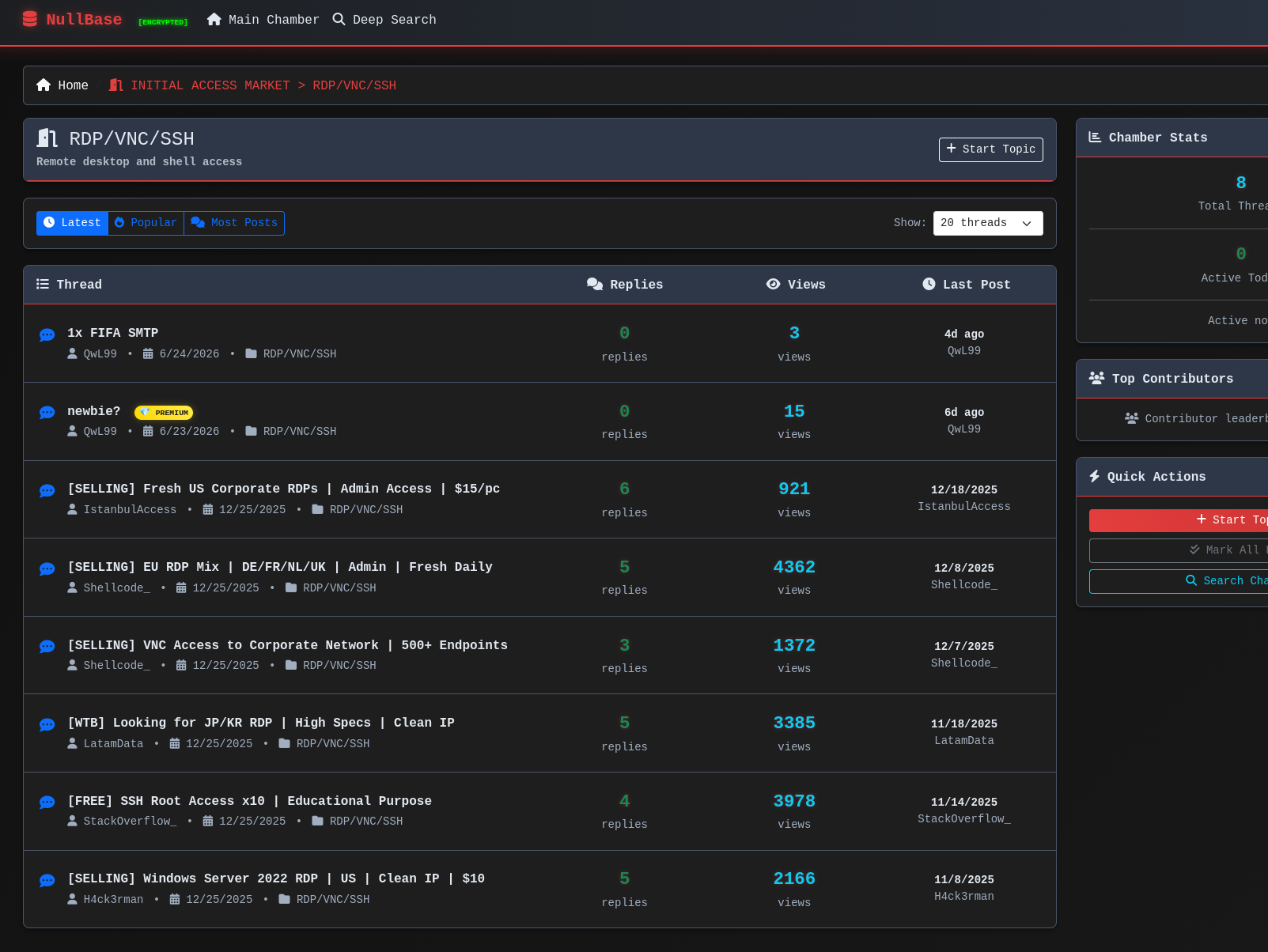The width and height of the screenshot is (1268, 952).
Task: Click chat bubble icon for SSH Root Access thread
Action: pyautogui.click(x=47, y=803)
